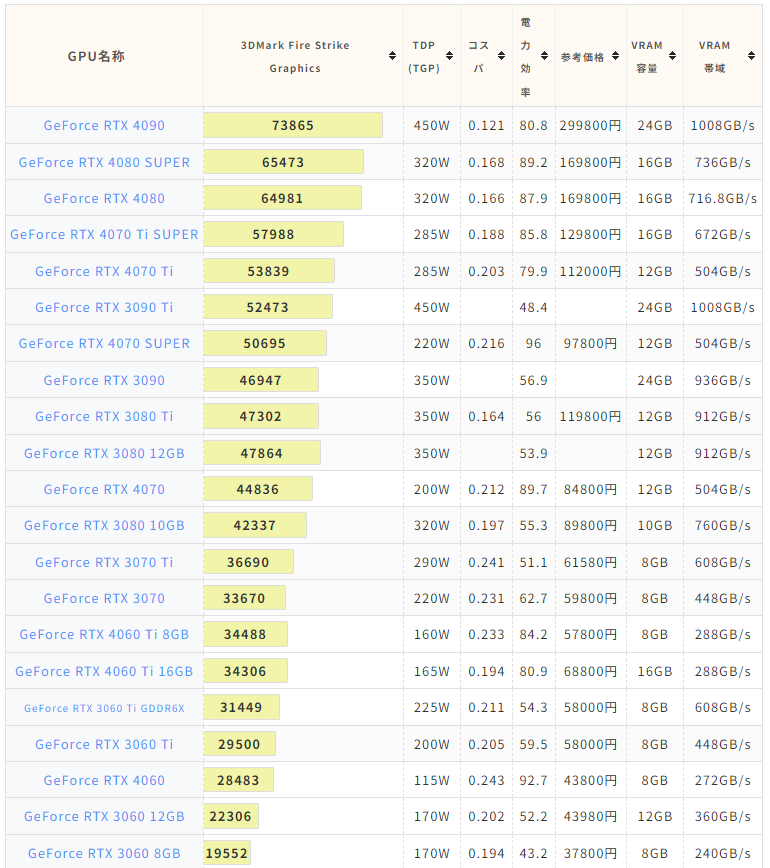Screen dimensions: 770x868
Task: Open GeForce RTX 3090 Ti link
Action: coord(104,307)
